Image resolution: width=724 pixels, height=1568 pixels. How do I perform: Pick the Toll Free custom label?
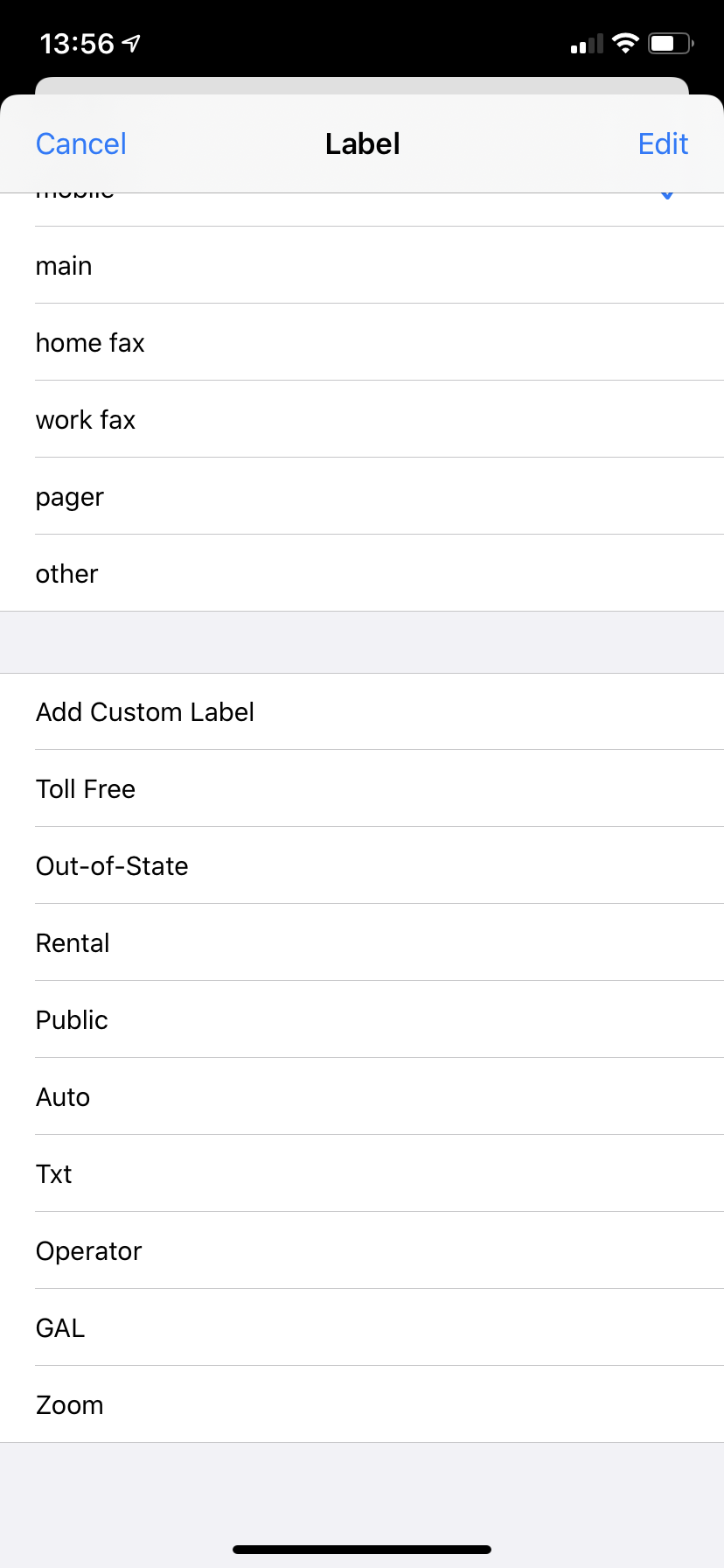(362, 788)
